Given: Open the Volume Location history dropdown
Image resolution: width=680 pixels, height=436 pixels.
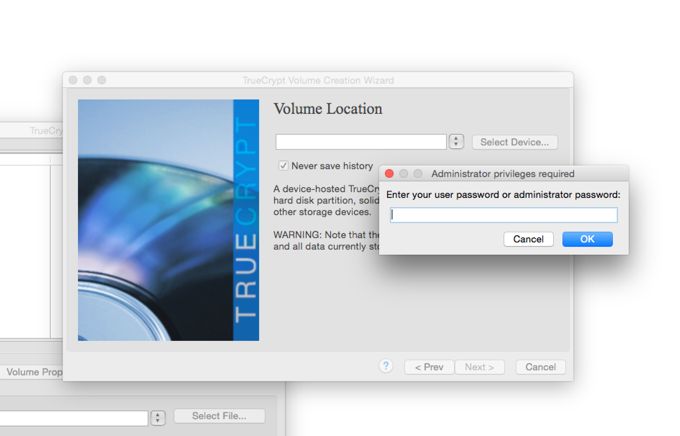Looking at the screenshot, I should (x=456, y=141).
